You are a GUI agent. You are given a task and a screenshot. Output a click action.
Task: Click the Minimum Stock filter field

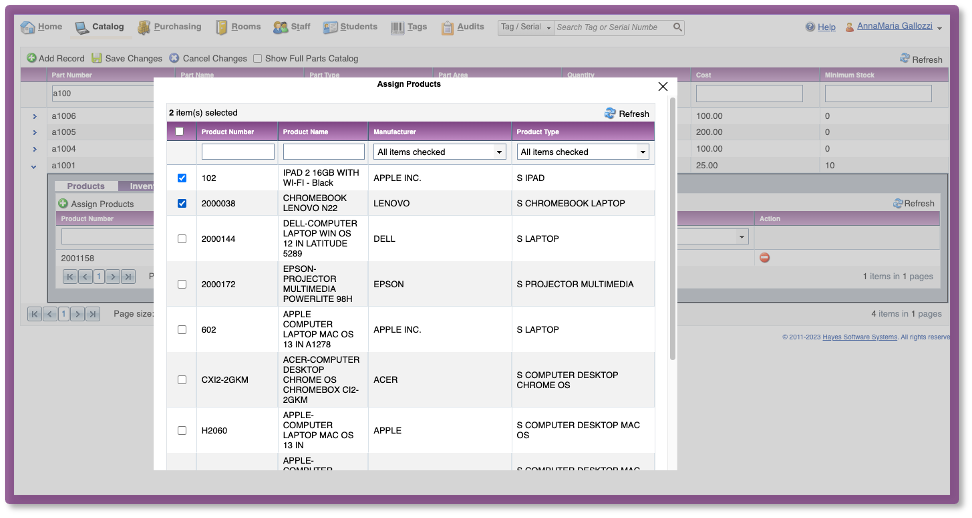click(x=878, y=94)
